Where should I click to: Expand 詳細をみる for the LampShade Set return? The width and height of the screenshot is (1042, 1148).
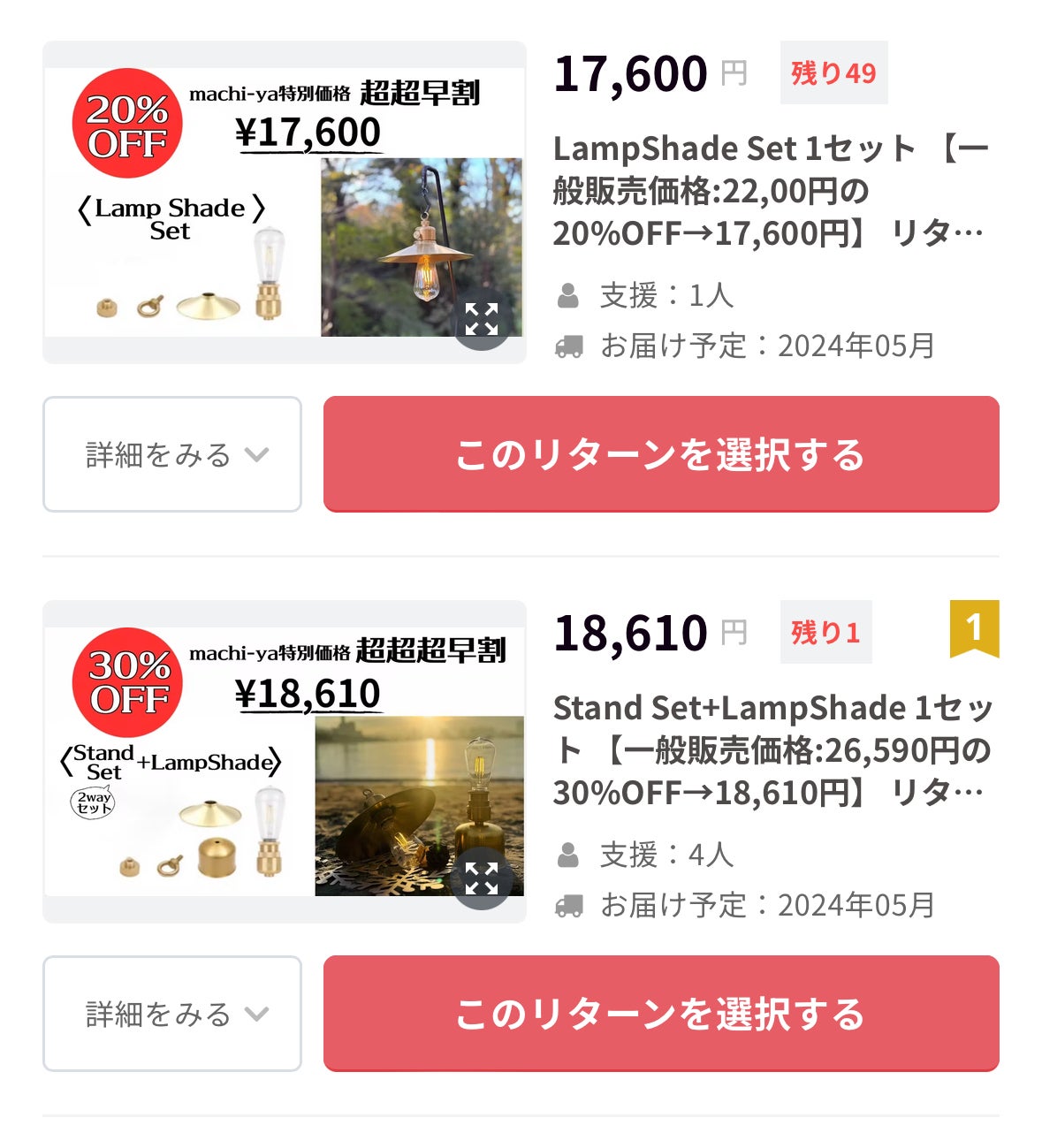(x=172, y=454)
